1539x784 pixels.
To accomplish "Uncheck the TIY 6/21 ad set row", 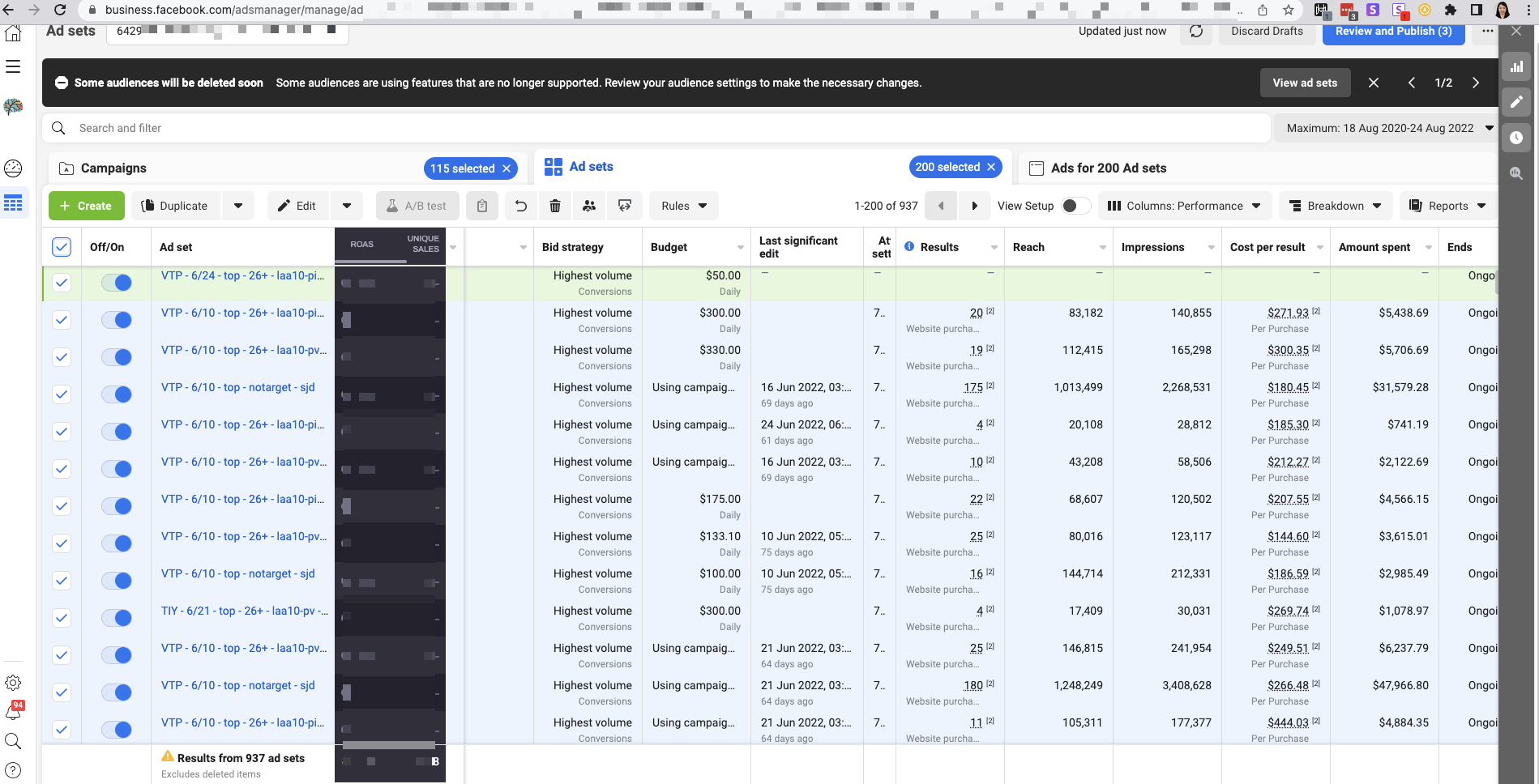I will click(x=62, y=618).
